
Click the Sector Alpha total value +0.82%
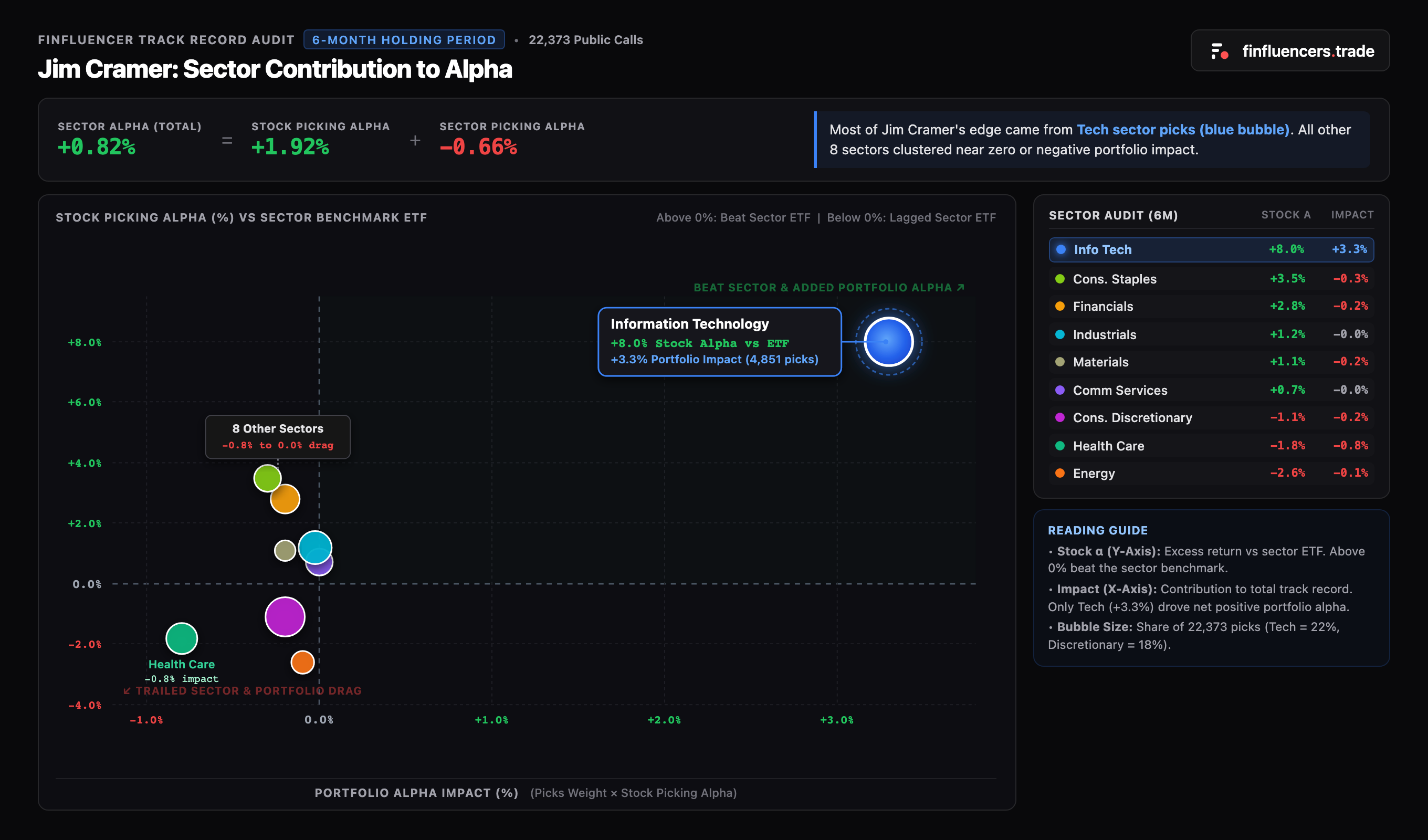click(x=96, y=147)
